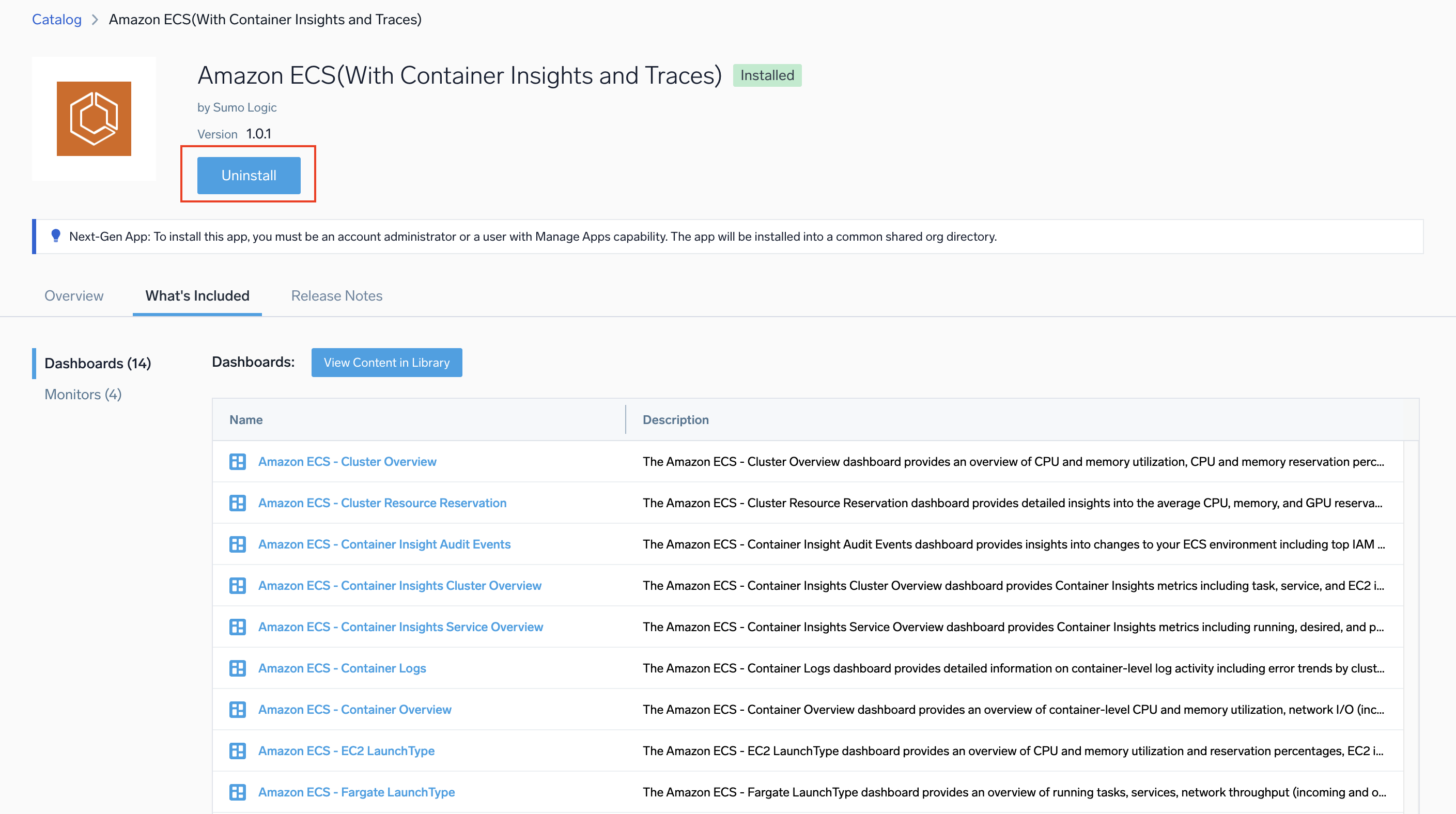Open Amazon ECS - Container Insights Service Overview link

[x=401, y=627]
